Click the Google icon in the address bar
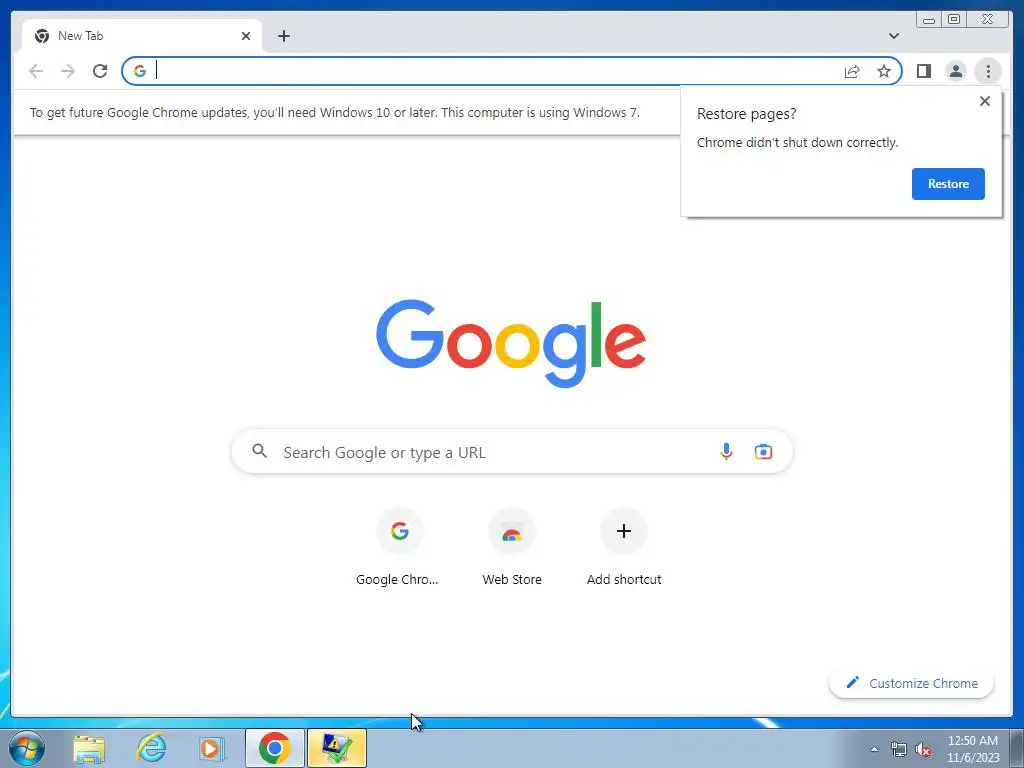 (140, 71)
